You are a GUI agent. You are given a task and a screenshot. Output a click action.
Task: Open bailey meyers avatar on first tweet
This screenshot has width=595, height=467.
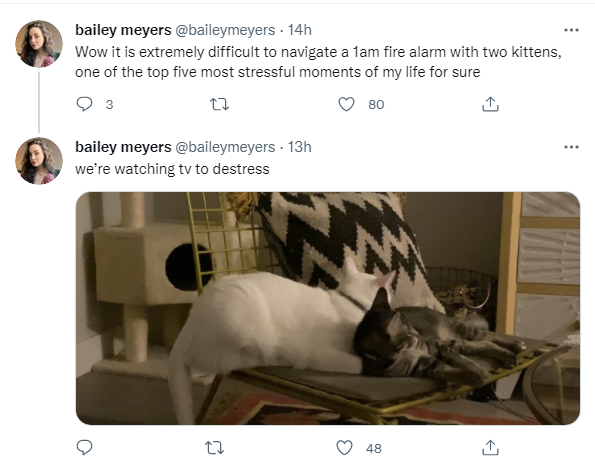(39, 44)
